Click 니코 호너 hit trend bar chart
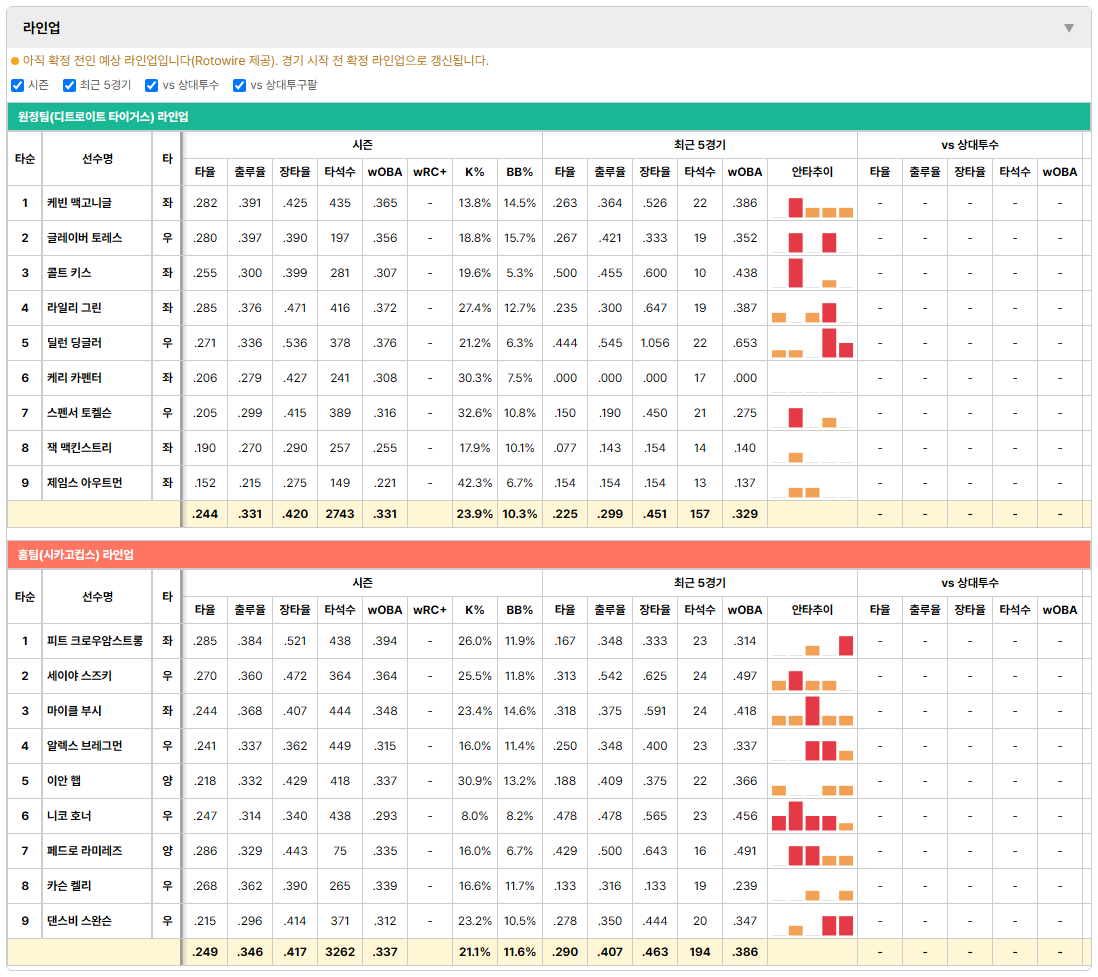This screenshot has width=1098, height=977. click(812, 816)
